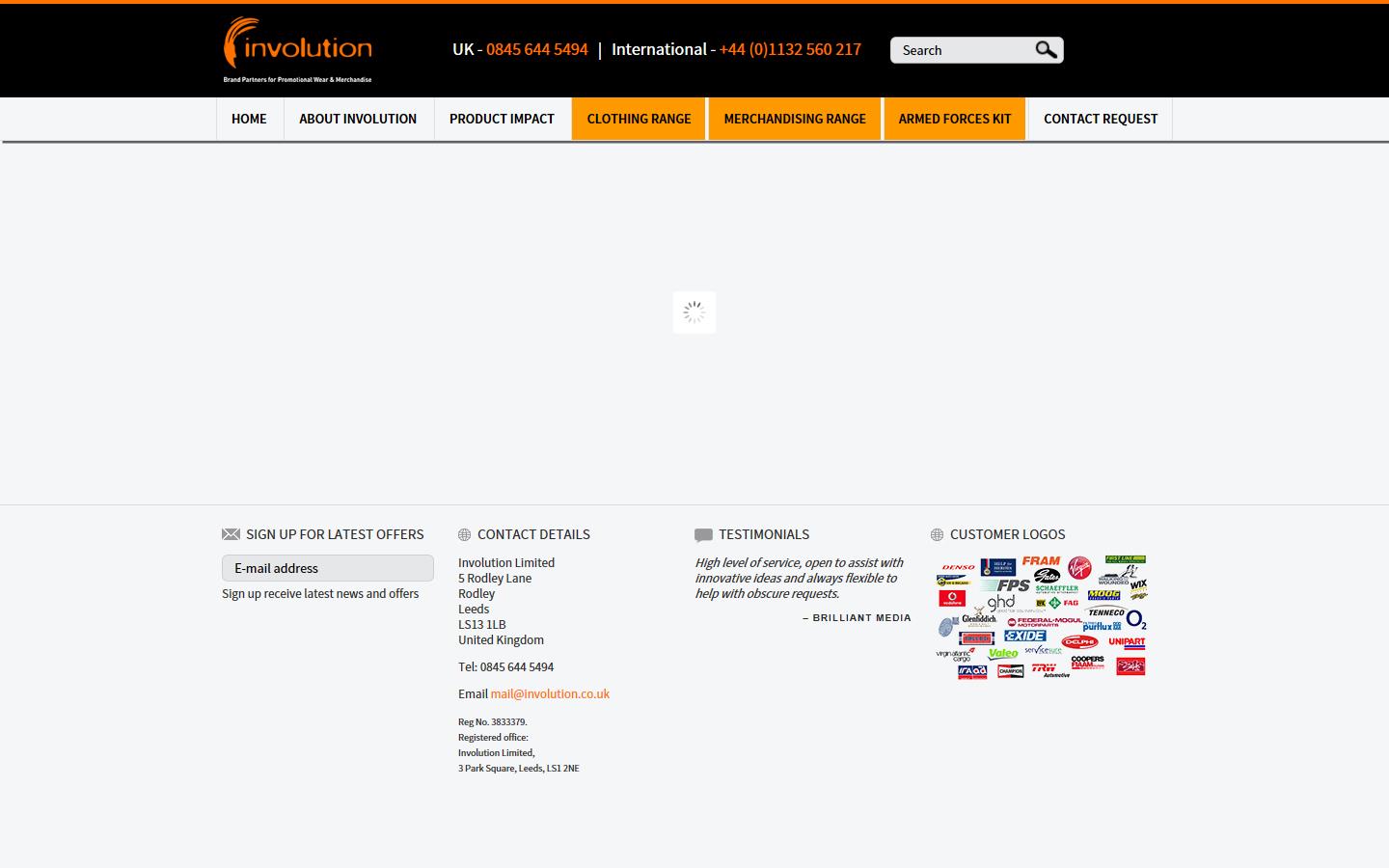Click the mail@involution.co.uk email link
1389x868 pixels.
point(550,693)
